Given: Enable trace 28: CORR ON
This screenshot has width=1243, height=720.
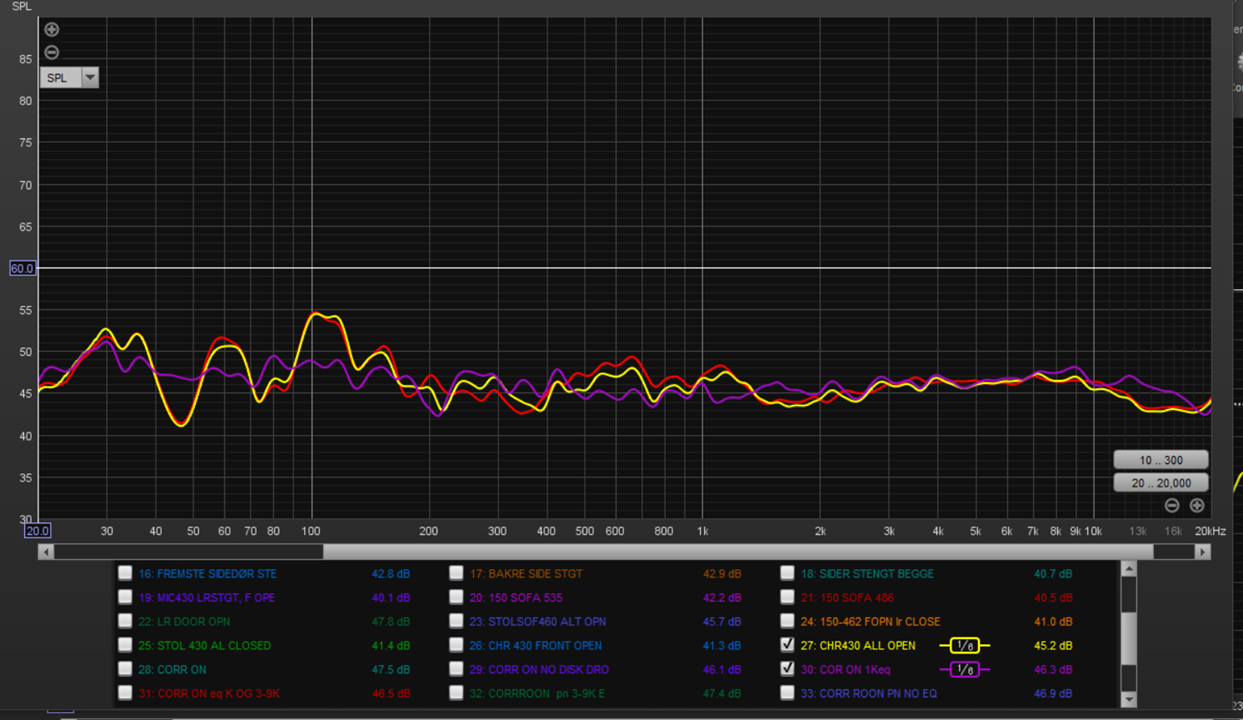Looking at the screenshot, I should point(125,669).
